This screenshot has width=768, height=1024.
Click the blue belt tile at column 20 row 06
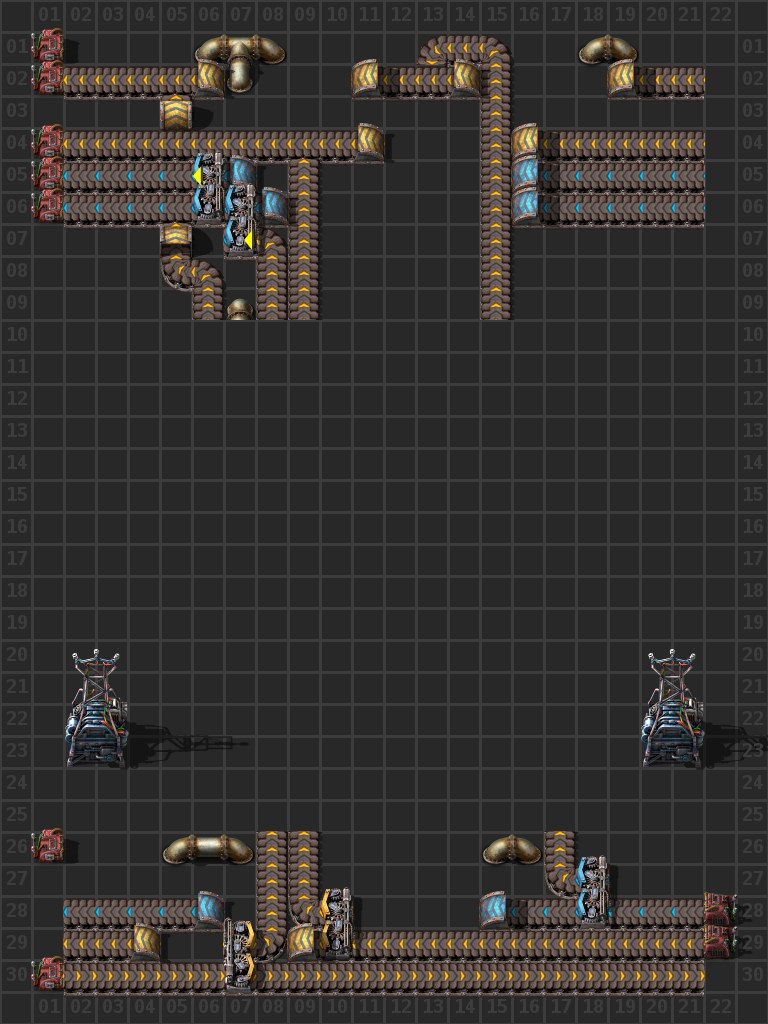[x=656, y=206]
